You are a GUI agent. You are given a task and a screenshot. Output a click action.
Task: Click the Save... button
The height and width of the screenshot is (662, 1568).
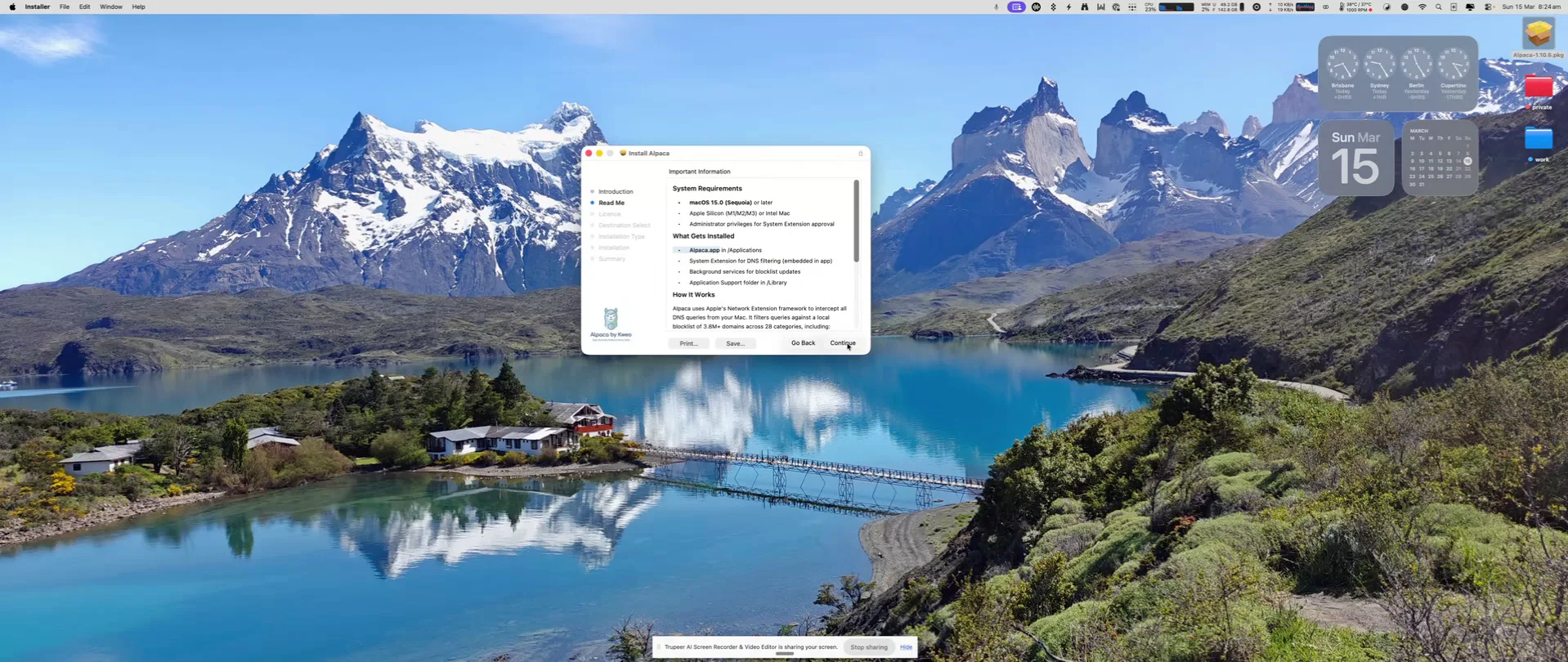735,343
